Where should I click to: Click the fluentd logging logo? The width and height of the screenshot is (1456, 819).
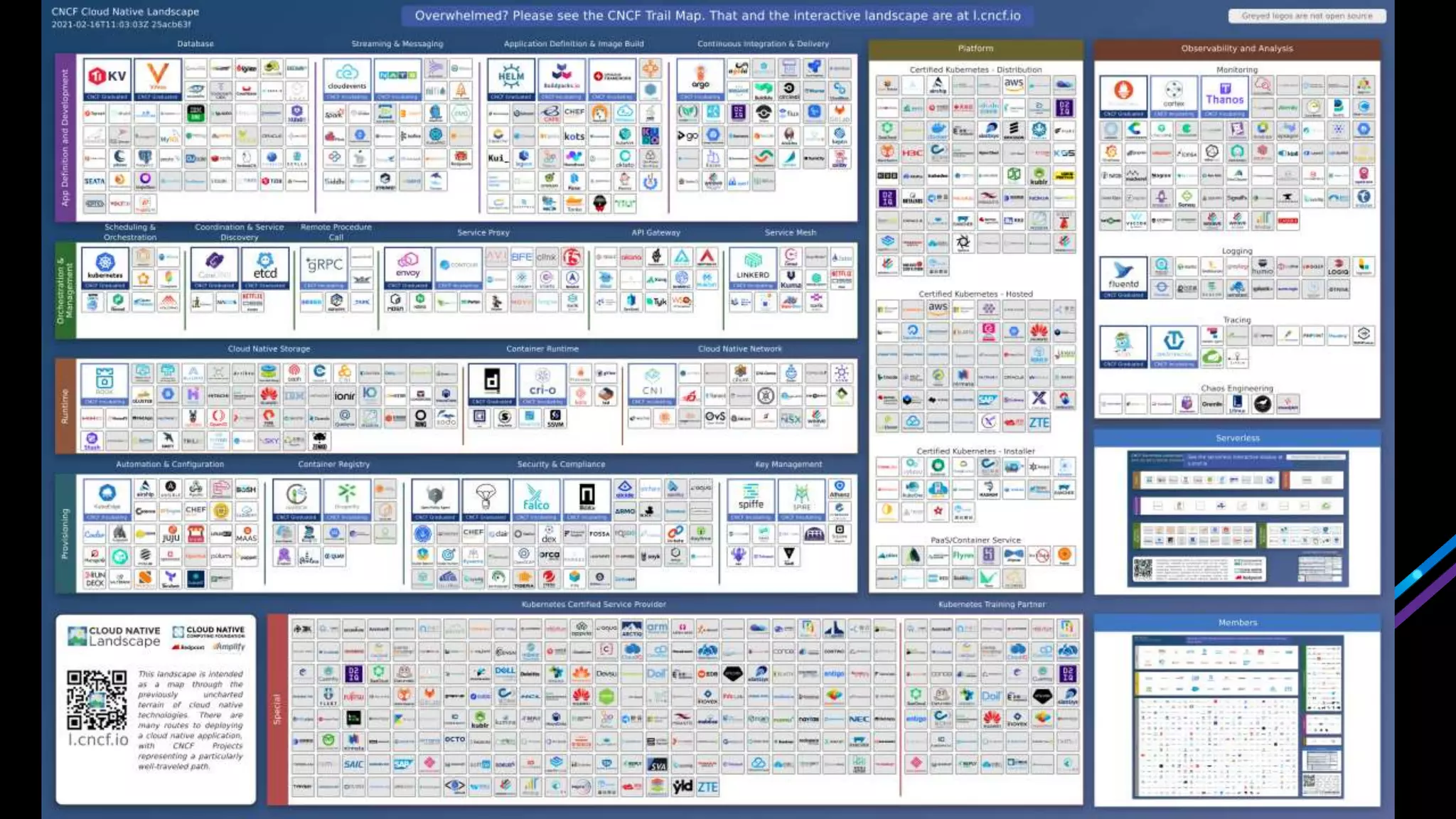click(x=1123, y=277)
